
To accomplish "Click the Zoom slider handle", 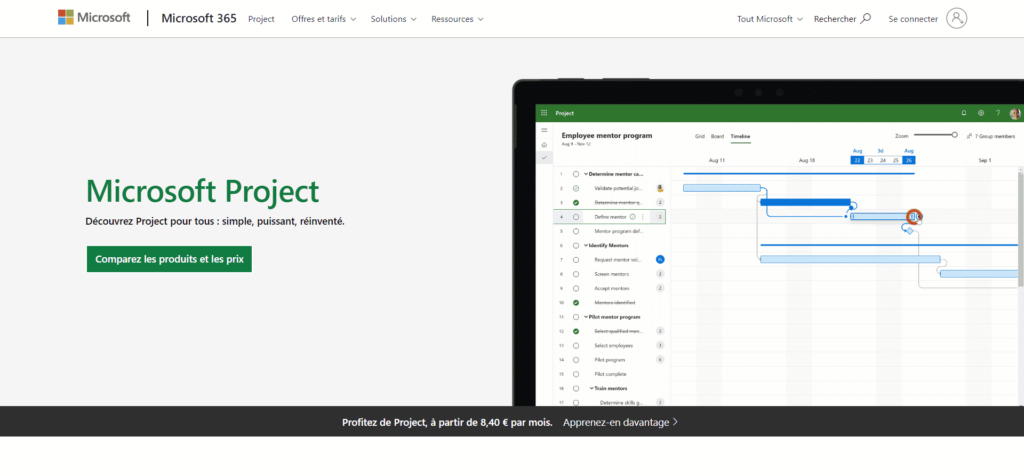I will click(954, 134).
